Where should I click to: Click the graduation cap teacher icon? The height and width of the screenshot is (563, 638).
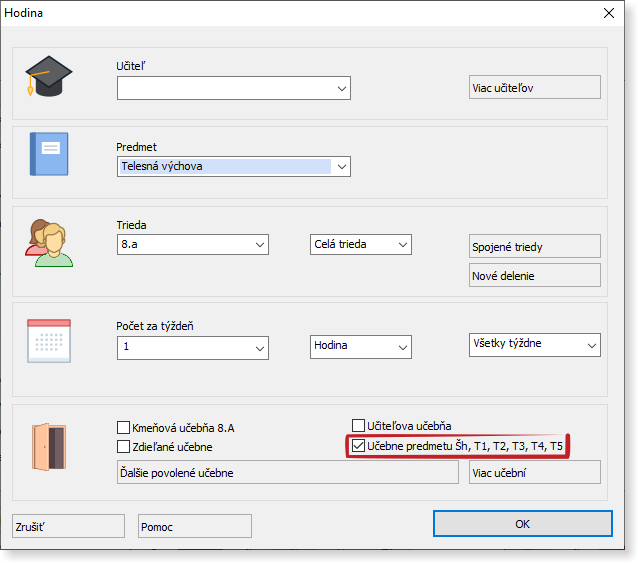(49, 76)
